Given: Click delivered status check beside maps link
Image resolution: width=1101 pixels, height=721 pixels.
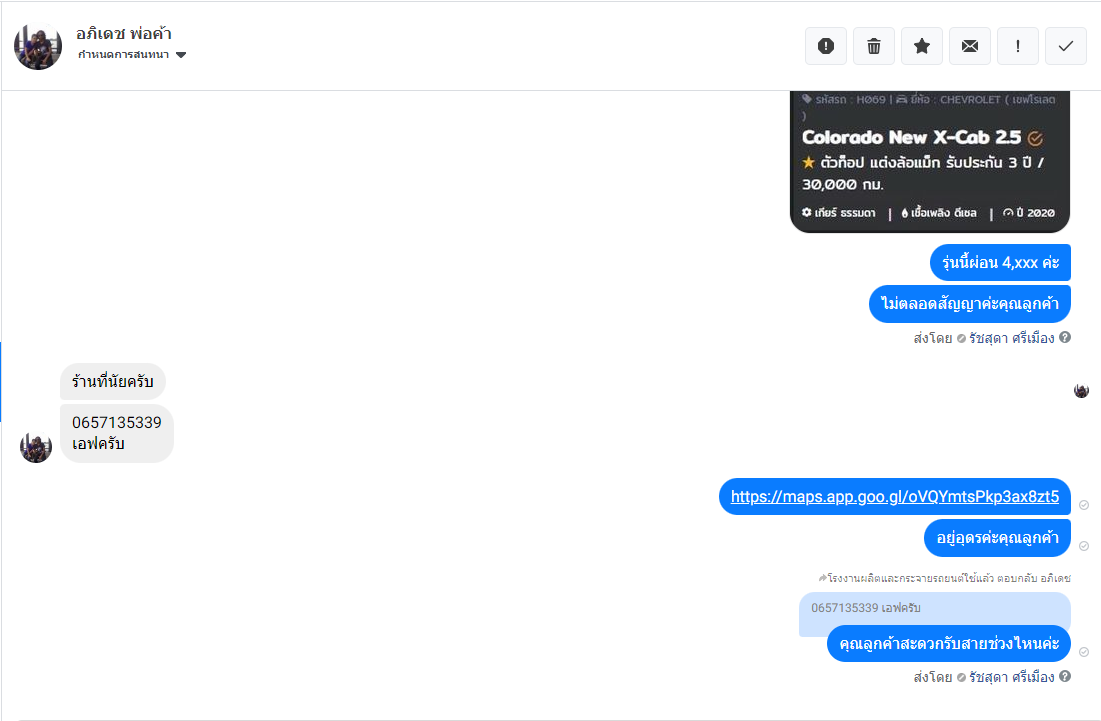Looking at the screenshot, I should pos(1084,505).
